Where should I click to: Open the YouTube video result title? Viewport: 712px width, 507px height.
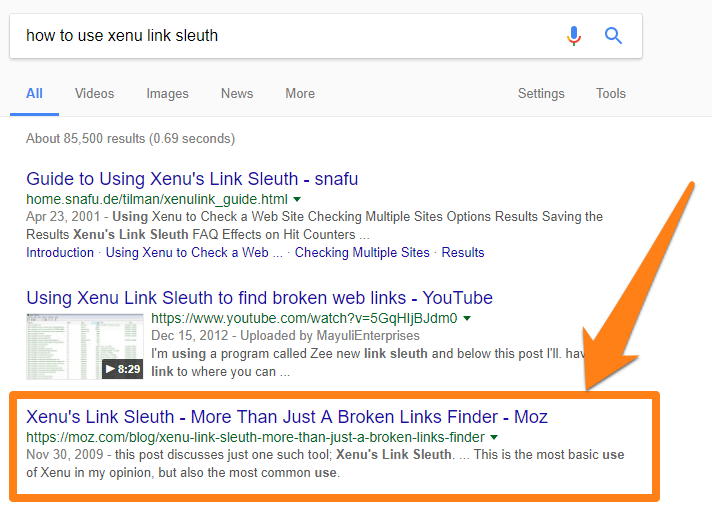pyautogui.click(x=259, y=298)
